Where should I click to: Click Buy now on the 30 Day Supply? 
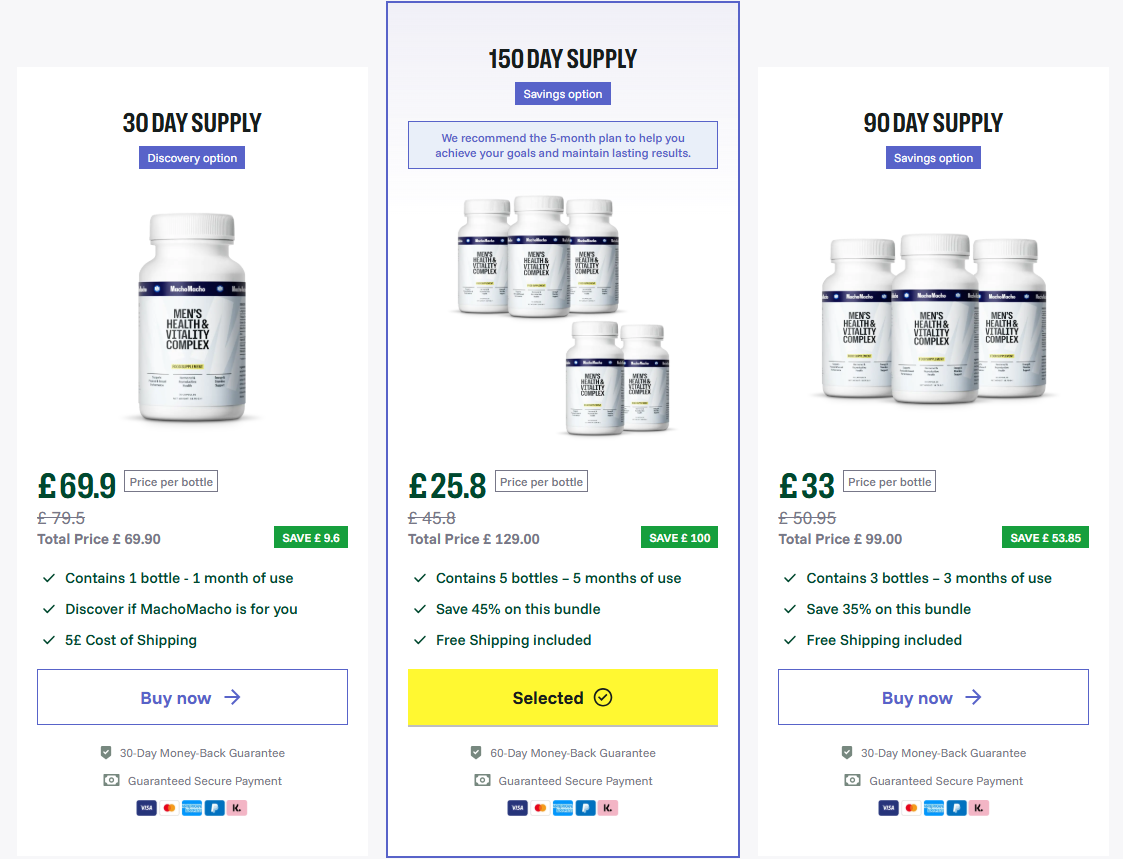coord(192,697)
